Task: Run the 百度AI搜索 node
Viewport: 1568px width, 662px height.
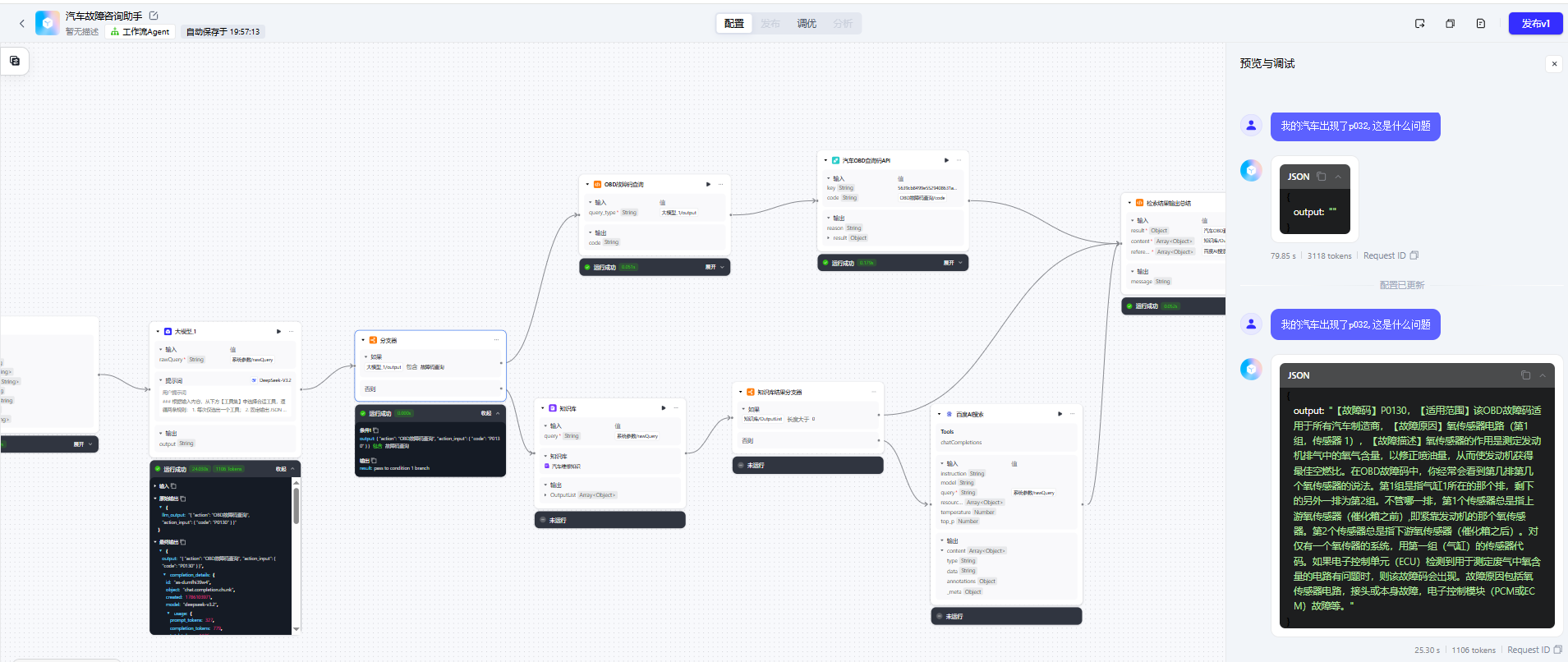Action: 1060,414
